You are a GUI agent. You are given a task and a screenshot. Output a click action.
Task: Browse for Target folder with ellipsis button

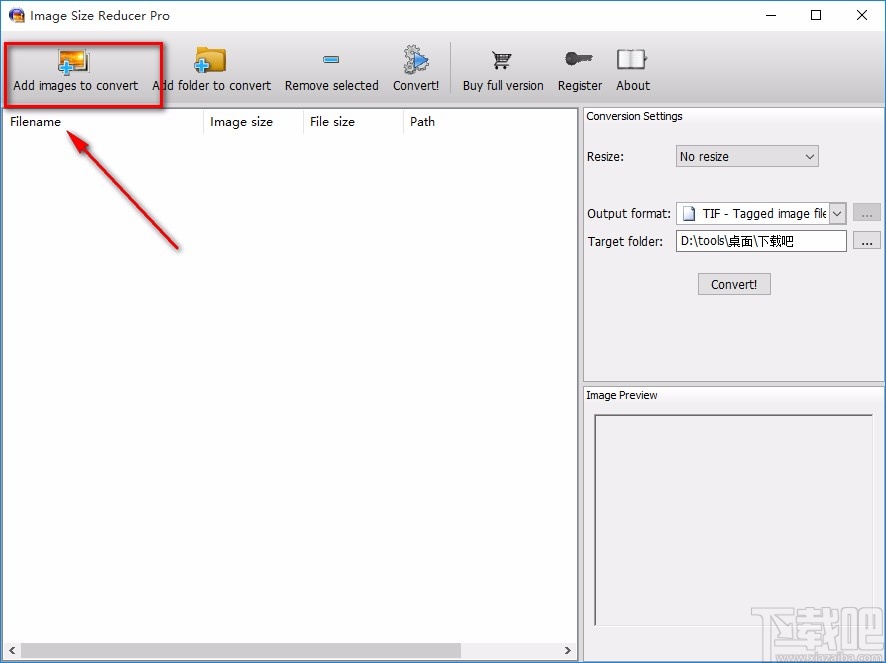point(867,241)
